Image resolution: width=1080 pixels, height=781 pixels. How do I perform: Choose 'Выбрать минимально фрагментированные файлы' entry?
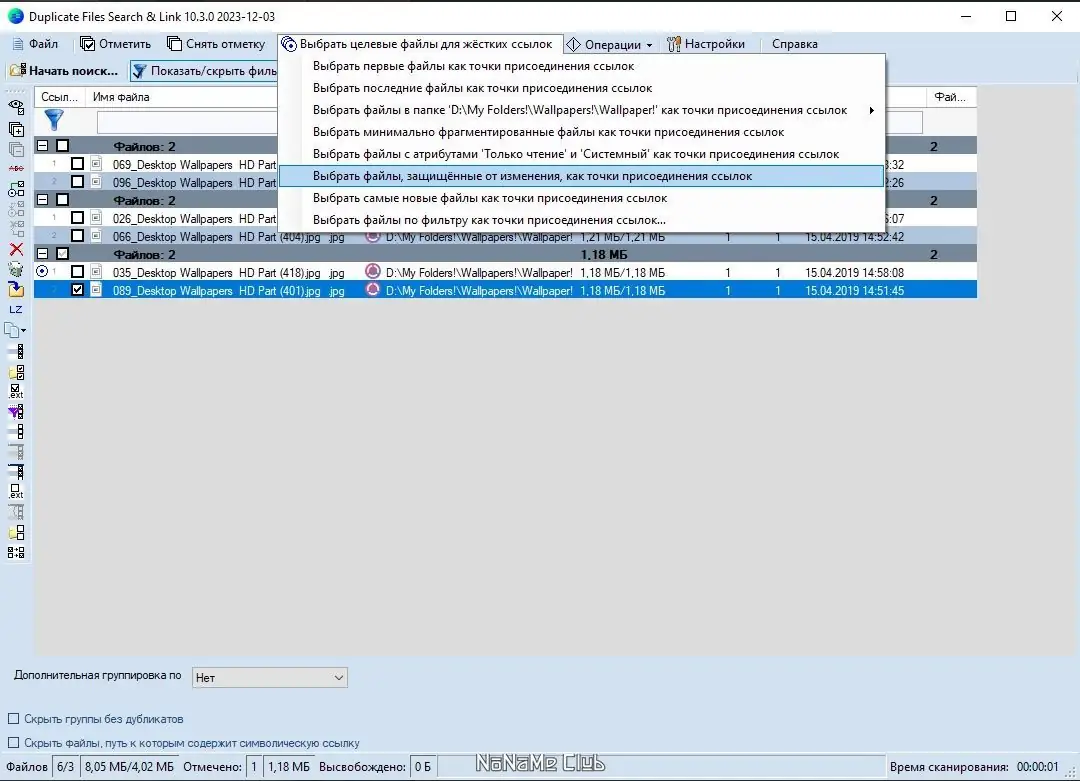(x=581, y=132)
